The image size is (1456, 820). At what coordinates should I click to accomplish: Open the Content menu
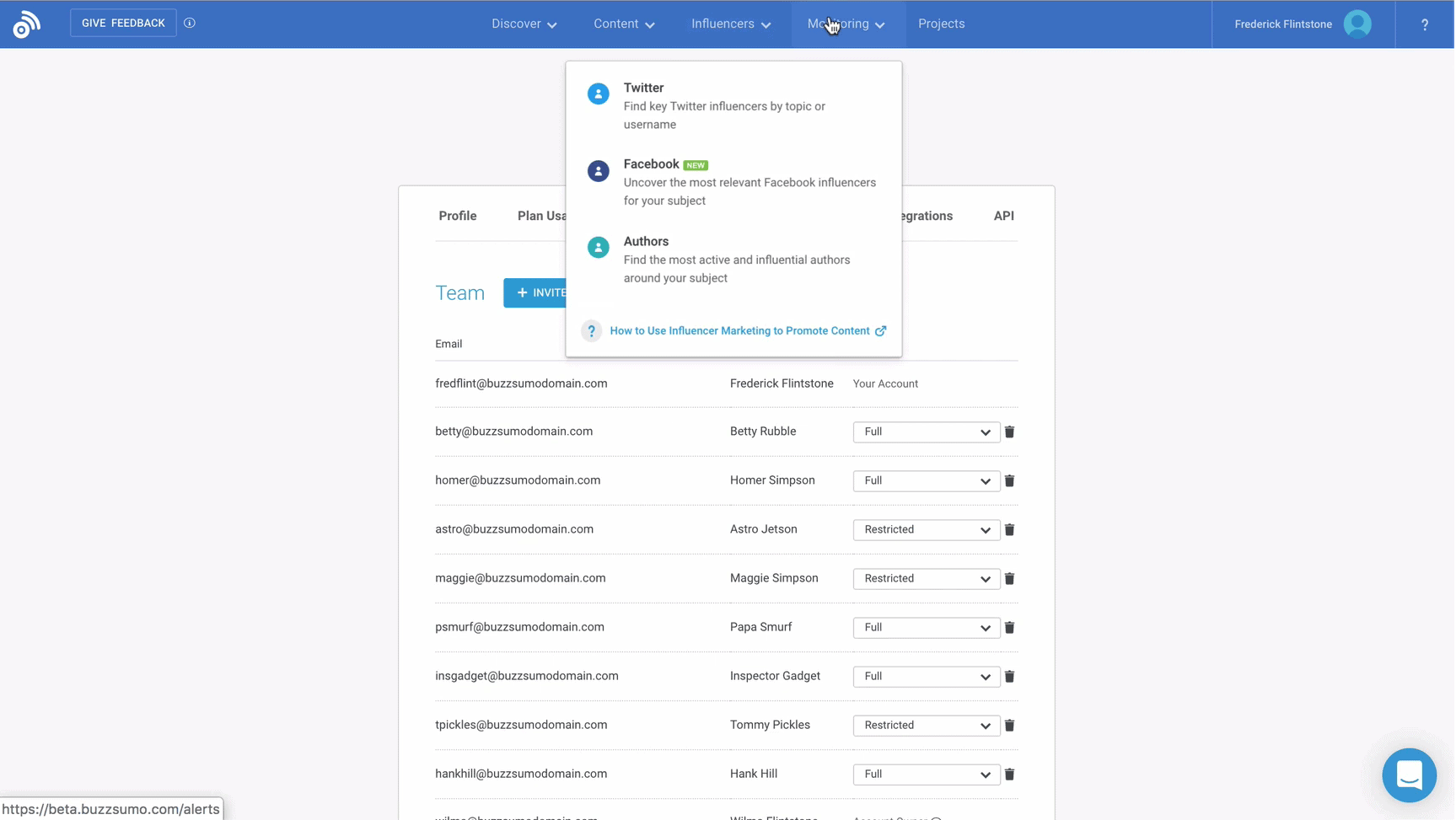coord(624,24)
